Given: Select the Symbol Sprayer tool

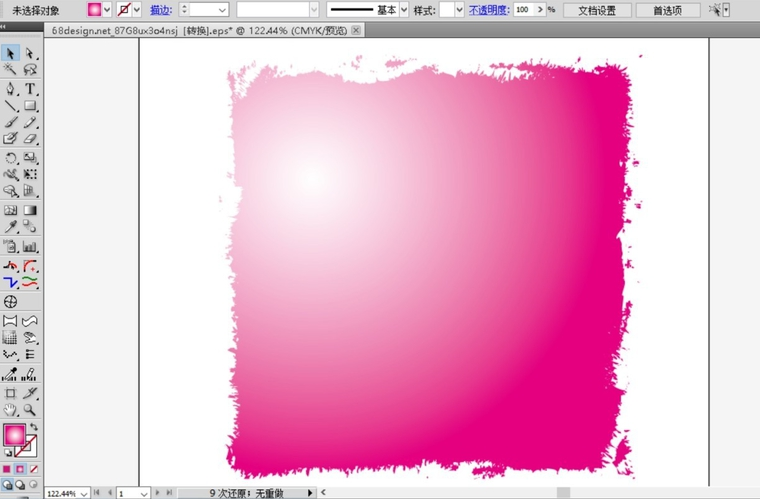Looking at the screenshot, I should 10,246.
